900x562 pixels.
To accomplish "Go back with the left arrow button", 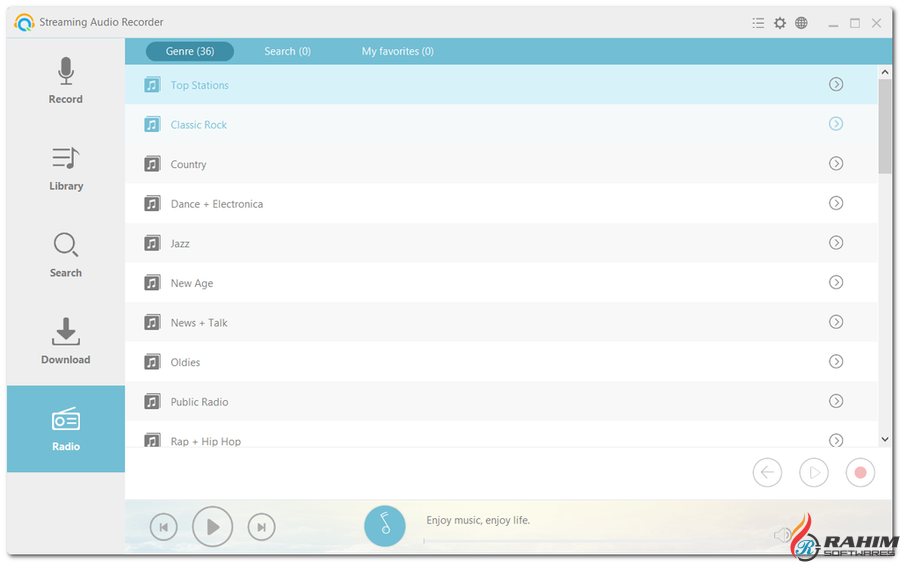I will (x=767, y=472).
